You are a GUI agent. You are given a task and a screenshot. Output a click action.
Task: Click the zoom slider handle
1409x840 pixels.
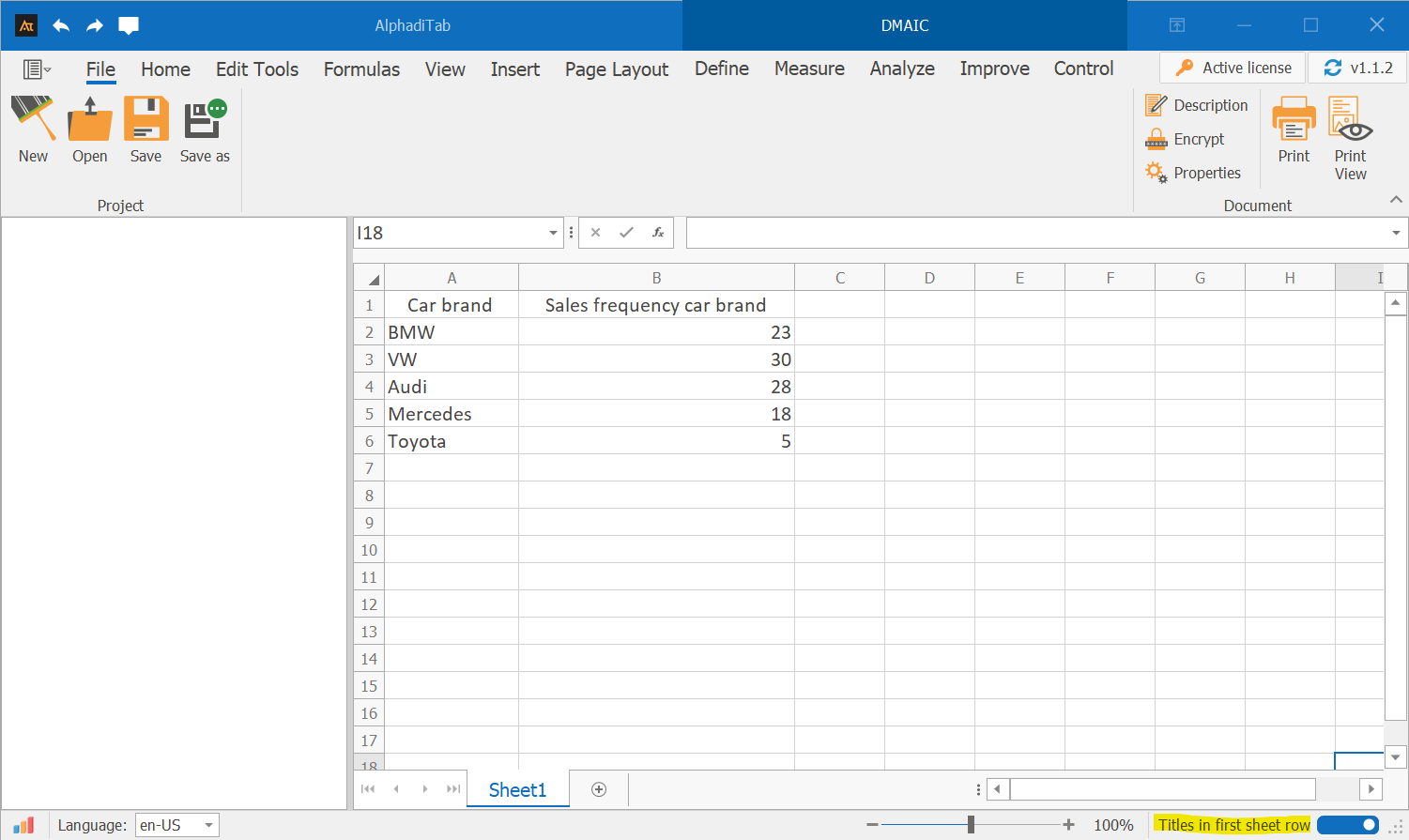tap(971, 825)
